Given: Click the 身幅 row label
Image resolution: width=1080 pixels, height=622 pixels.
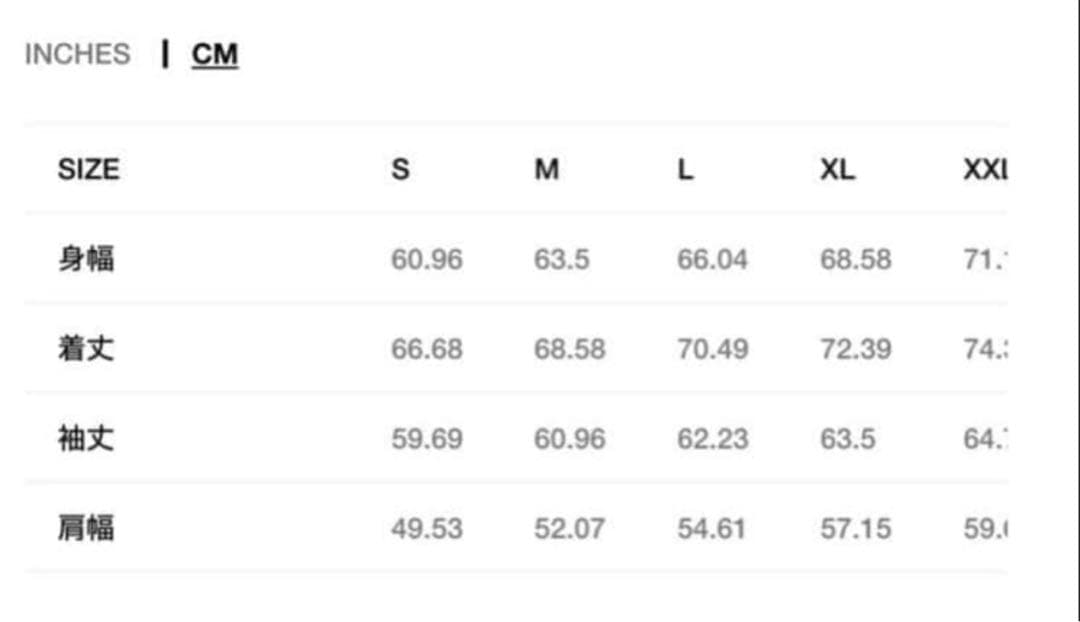Looking at the screenshot, I should point(86,259).
